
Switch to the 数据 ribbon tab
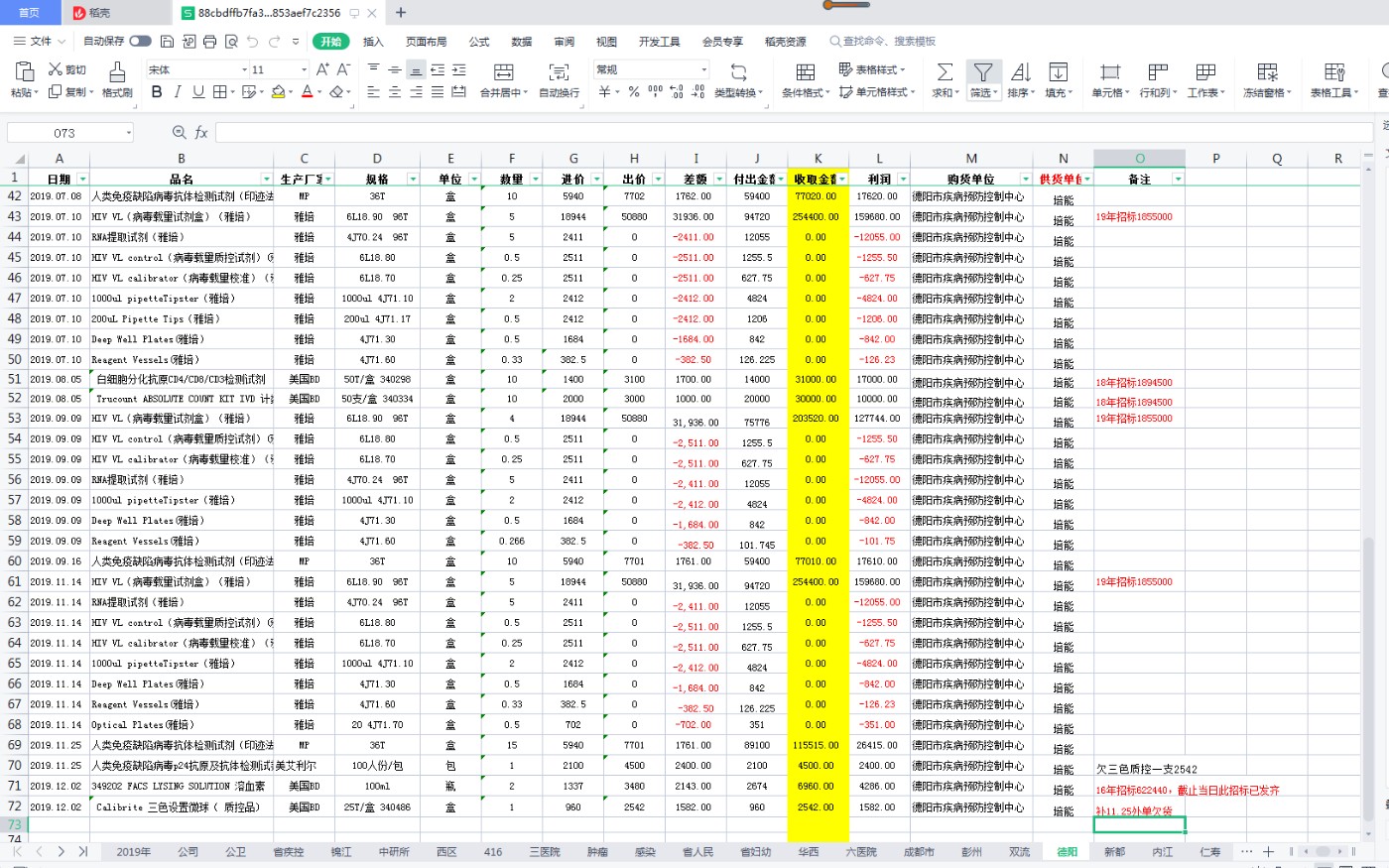(x=522, y=42)
